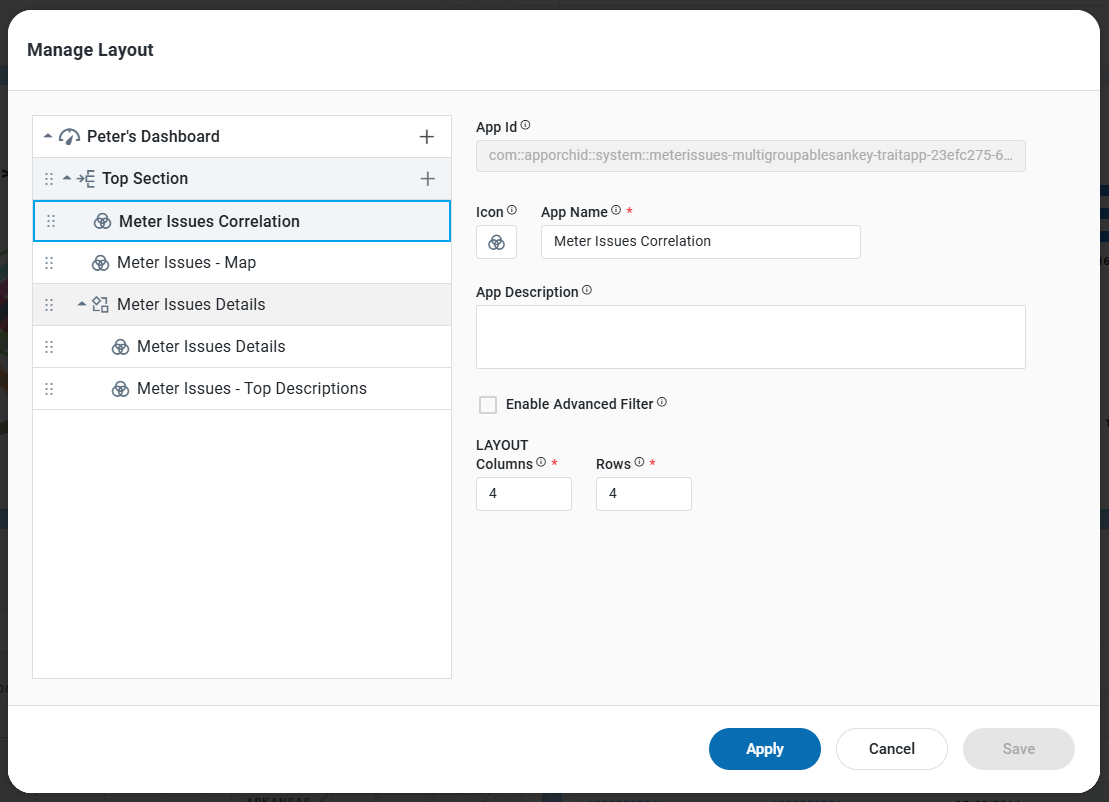This screenshot has width=1109, height=802.
Task: Click the info icon next to App Description
Action: [587, 291]
